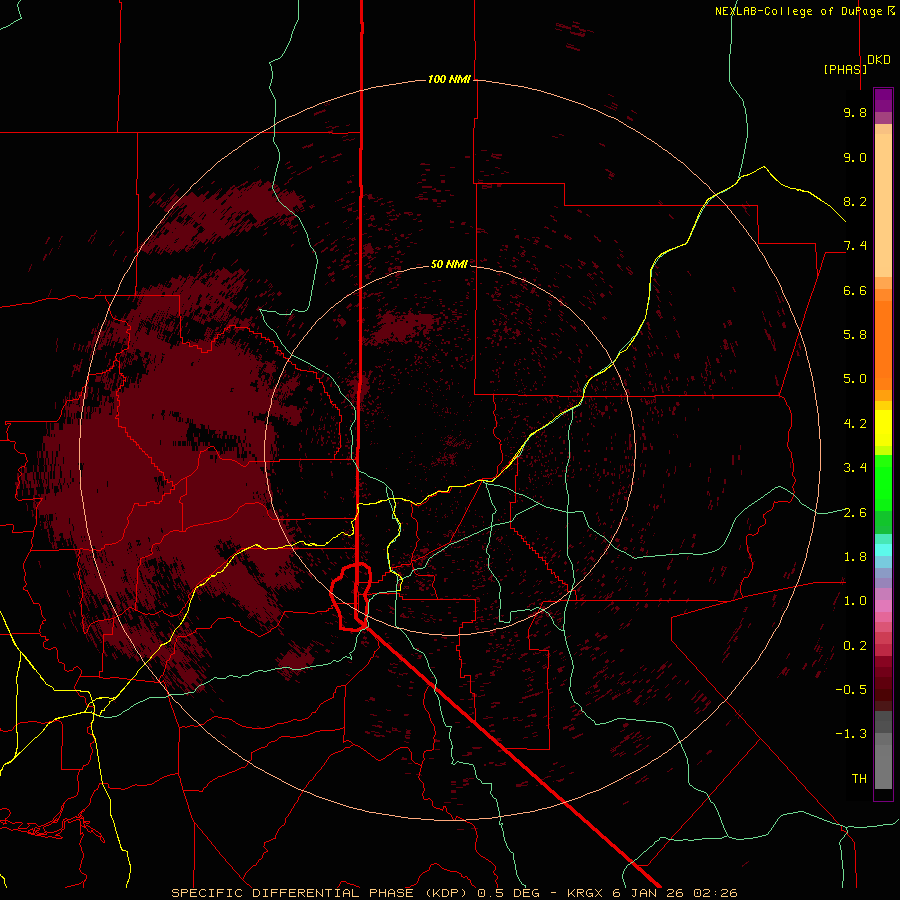The width and height of the screenshot is (900, 900).
Task: Click the [PHAS] legend heading
Action: pyautogui.click(x=845, y=69)
